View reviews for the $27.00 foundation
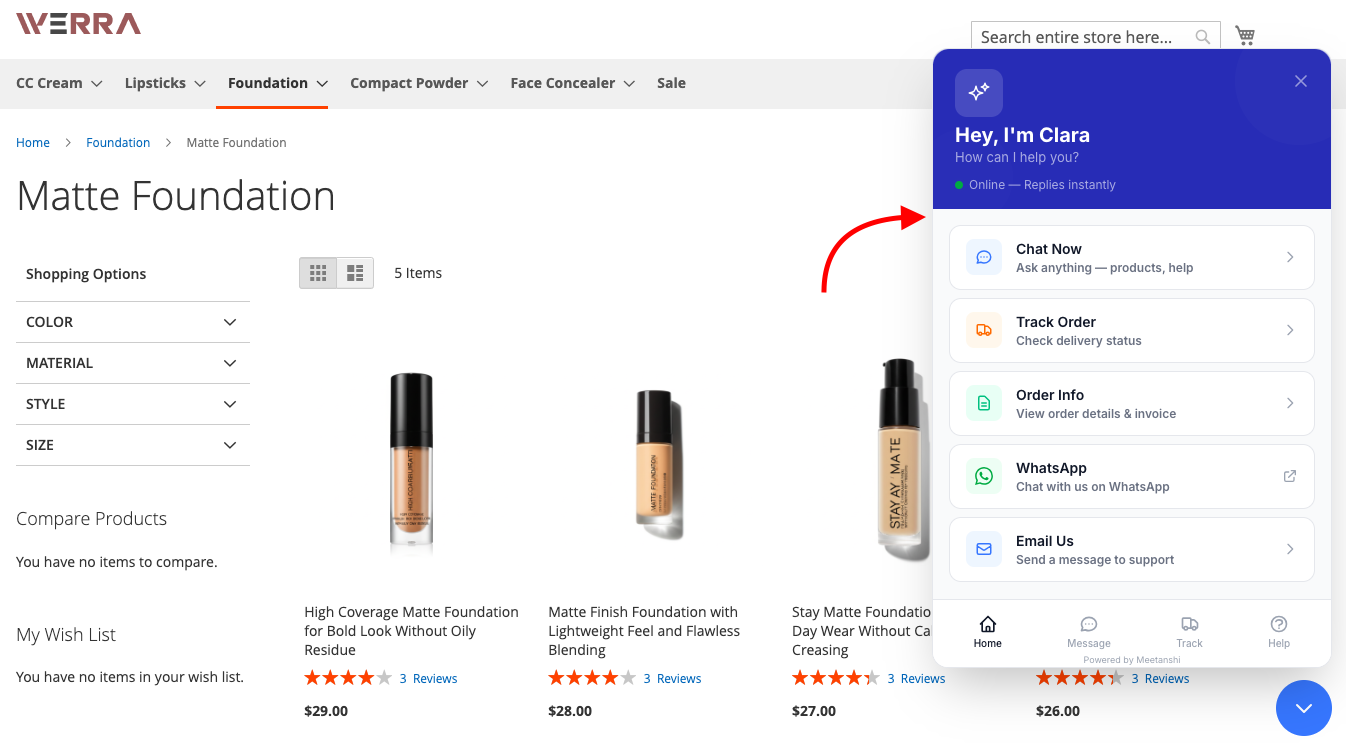Screen dimensions: 1346x751 (x=916, y=679)
